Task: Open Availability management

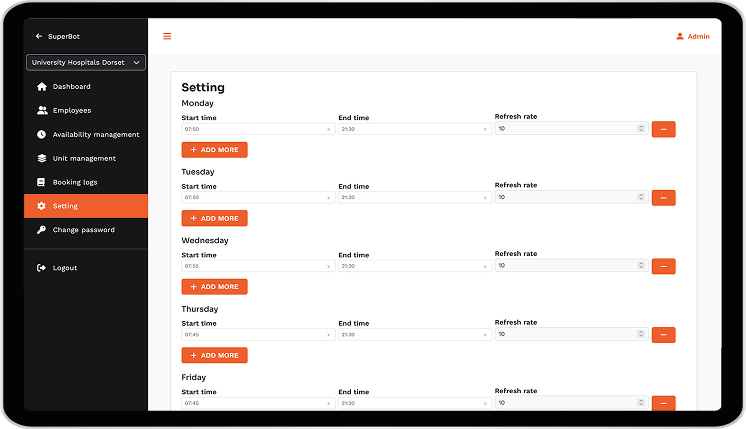Action: [86, 135]
